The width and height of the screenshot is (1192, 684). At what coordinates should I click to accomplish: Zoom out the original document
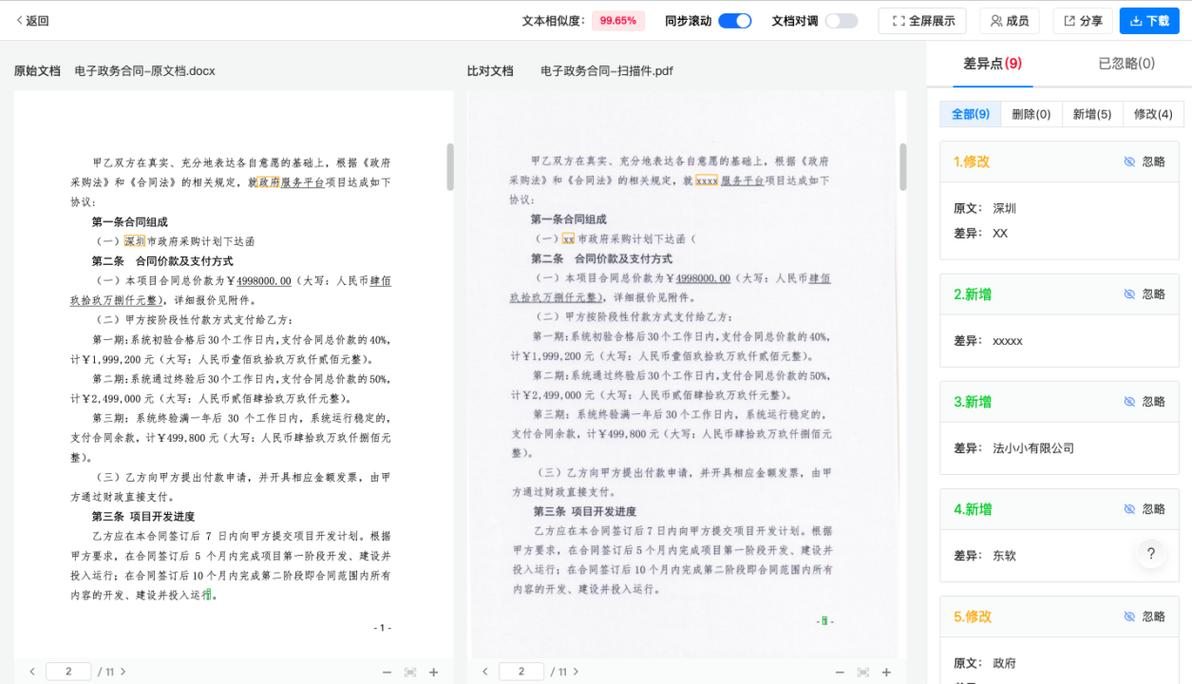[x=387, y=673]
